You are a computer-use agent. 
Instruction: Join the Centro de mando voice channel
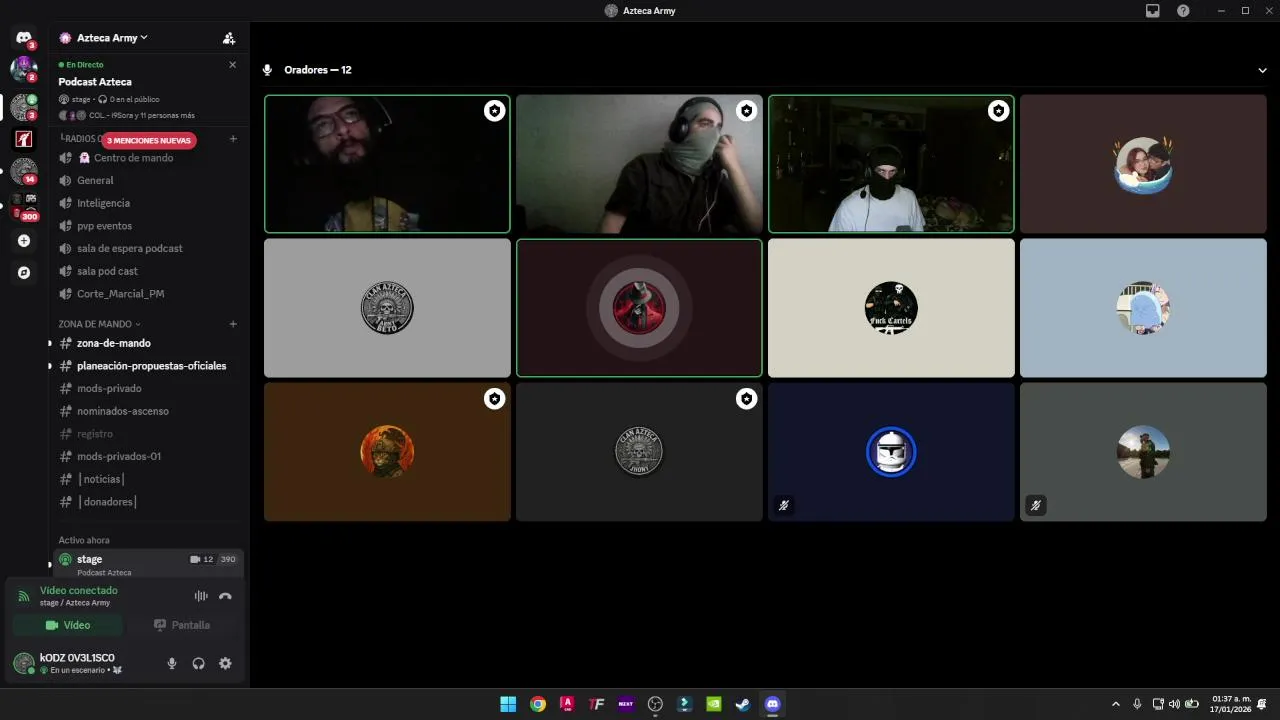point(147,158)
